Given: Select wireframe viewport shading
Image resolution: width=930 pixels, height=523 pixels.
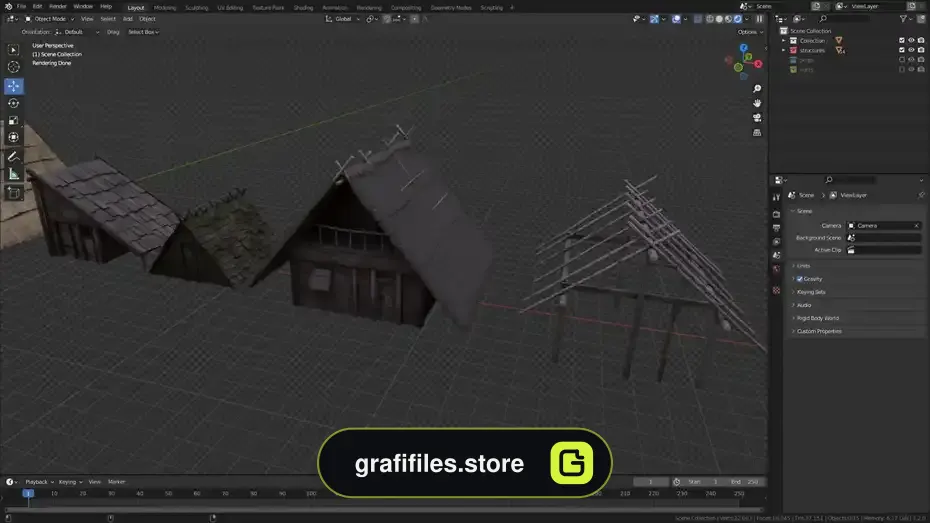Looking at the screenshot, I should (x=710, y=19).
